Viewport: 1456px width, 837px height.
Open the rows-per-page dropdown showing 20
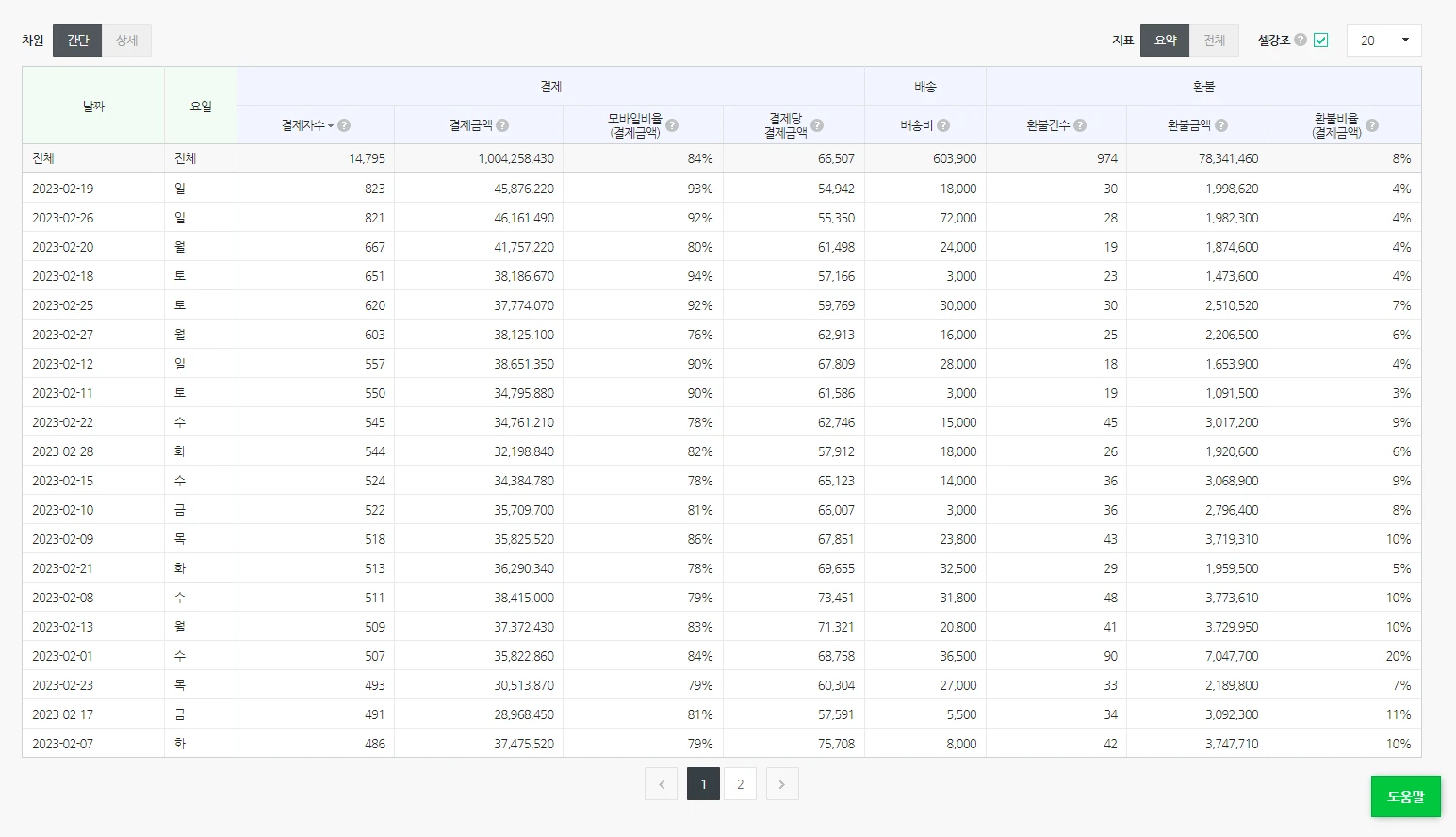pos(1383,40)
